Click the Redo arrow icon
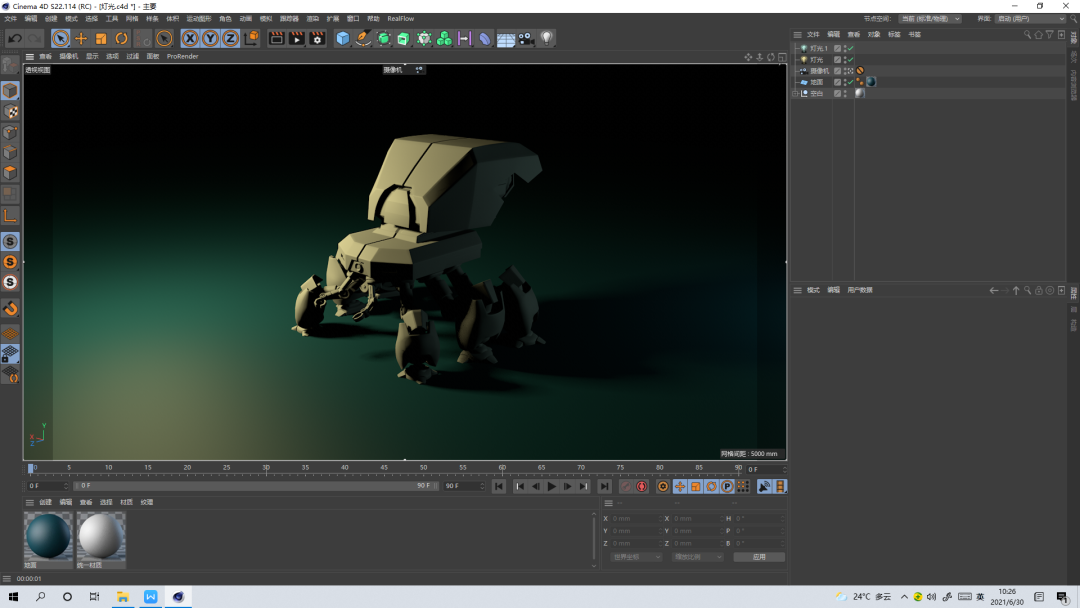This screenshot has width=1080, height=608. (x=34, y=39)
